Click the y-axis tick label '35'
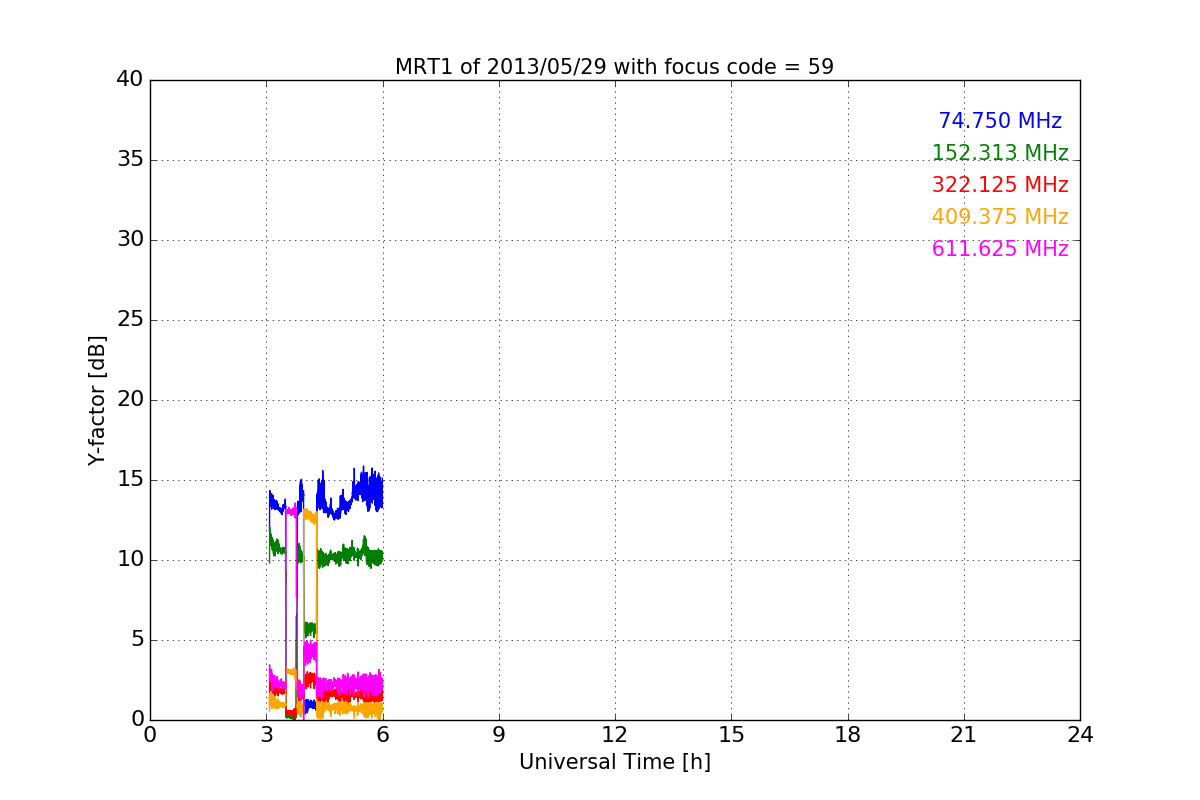Viewport: 1200px width, 800px height. pos(130,160)
